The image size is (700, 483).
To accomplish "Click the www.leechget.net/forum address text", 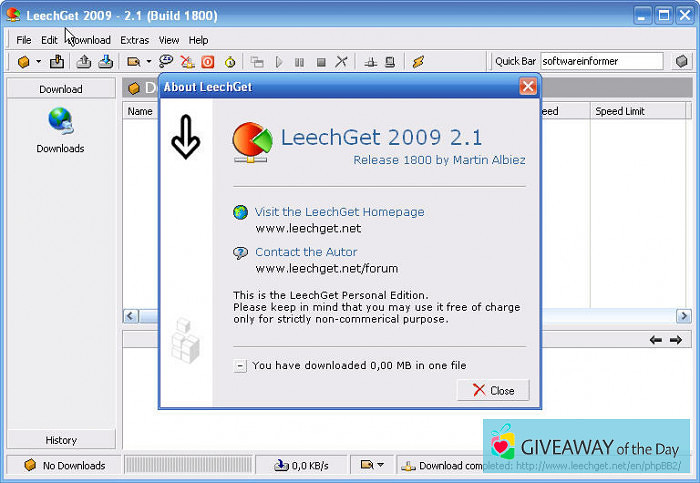I will point(327,269).
